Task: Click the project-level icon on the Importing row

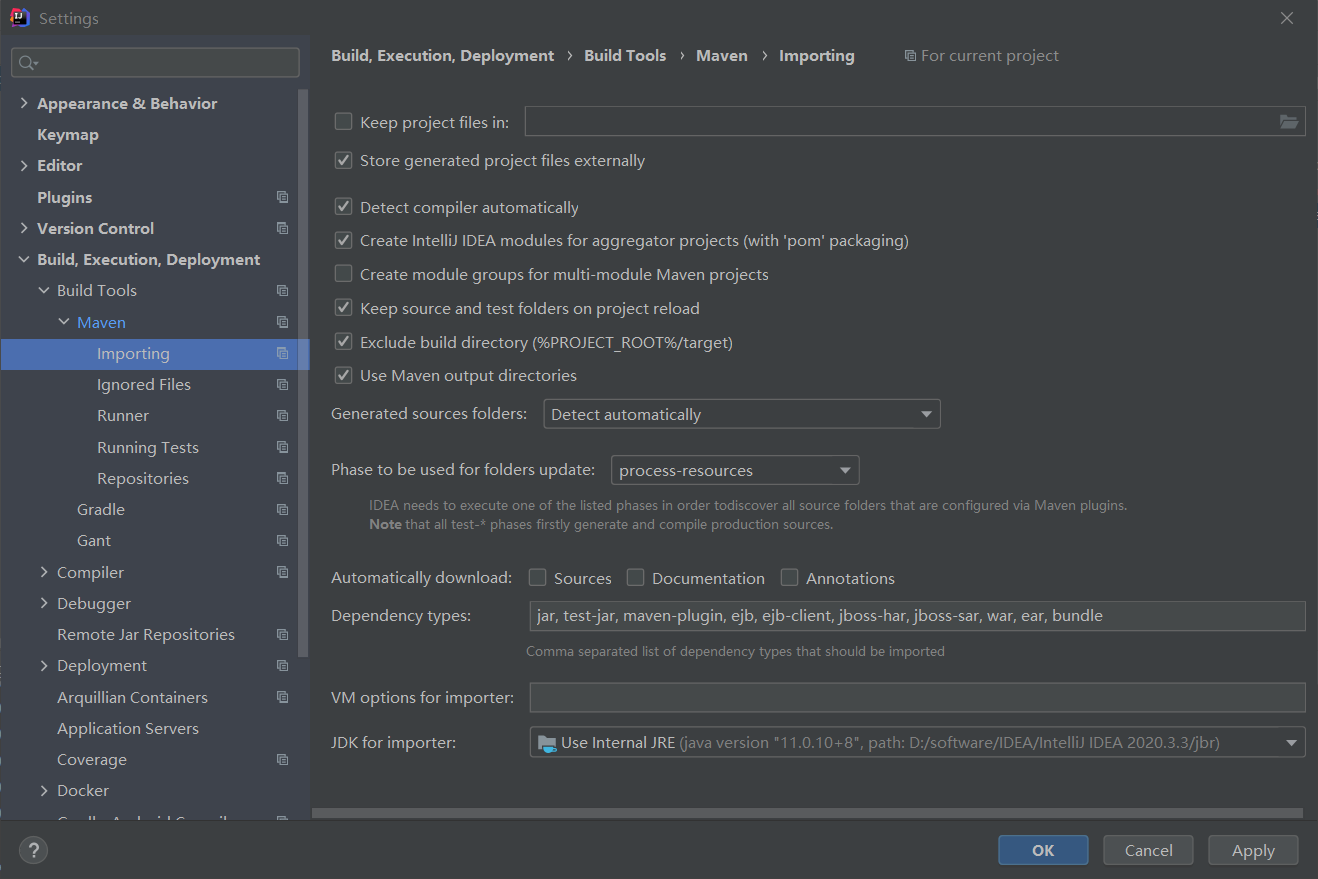Action: click(x=283, y=353)
